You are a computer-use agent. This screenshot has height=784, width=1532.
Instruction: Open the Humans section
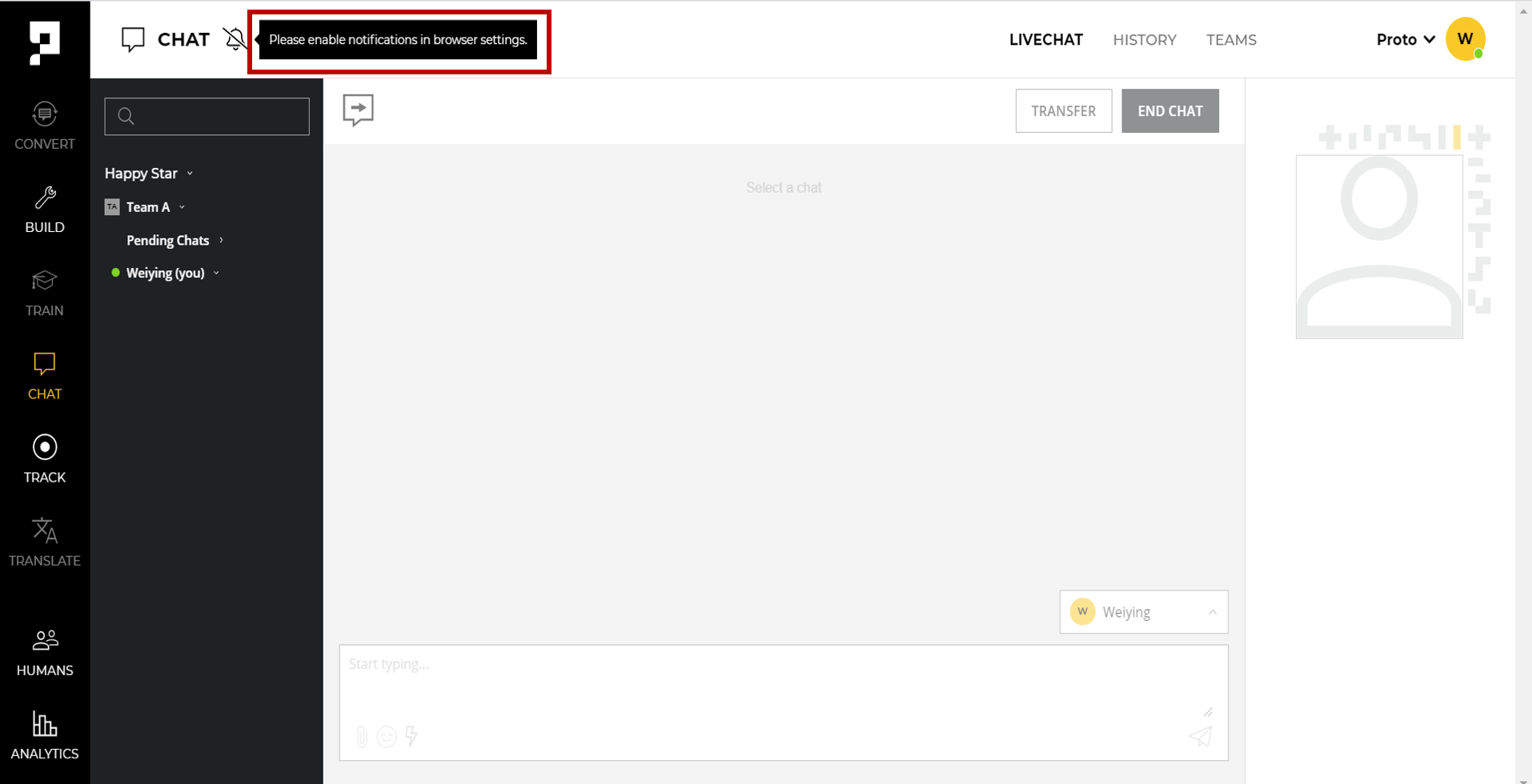pyautogui.click(x=45, y=654)
